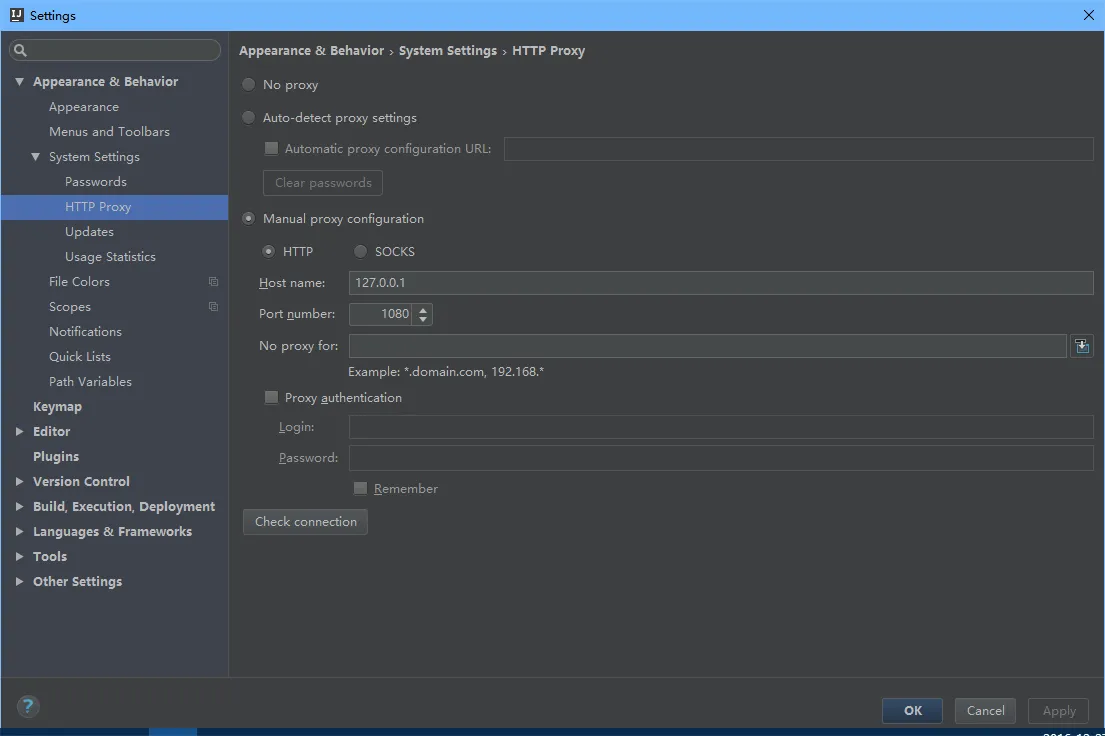Enable the Proxy authentication checkbox
The image size is (1105, 736).
coord(271,398)
